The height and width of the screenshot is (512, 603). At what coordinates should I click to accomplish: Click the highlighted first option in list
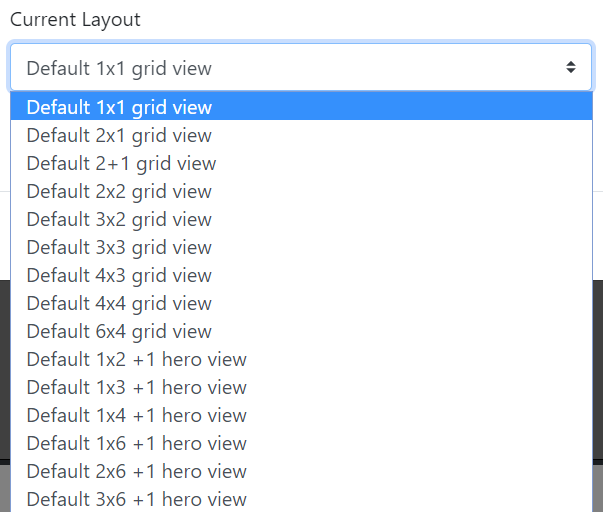[x=300, y=107]
